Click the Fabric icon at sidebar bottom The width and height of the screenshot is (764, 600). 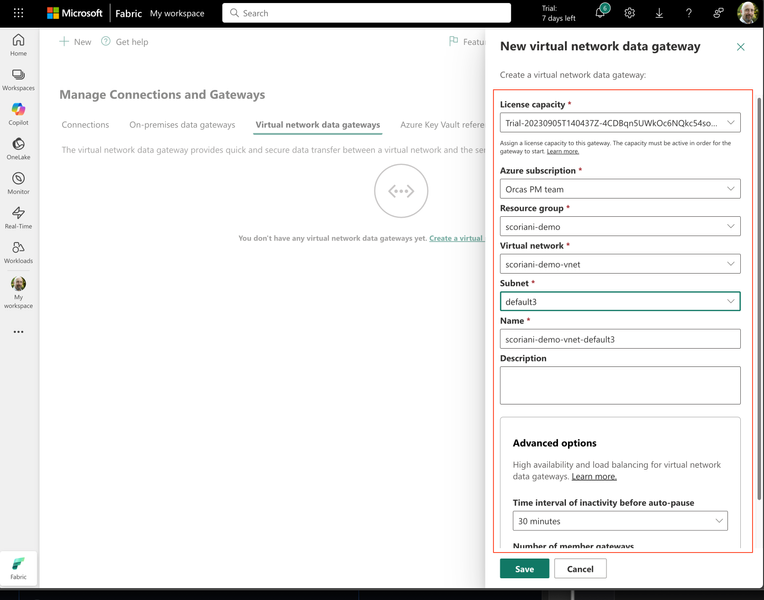coord(19,568)
